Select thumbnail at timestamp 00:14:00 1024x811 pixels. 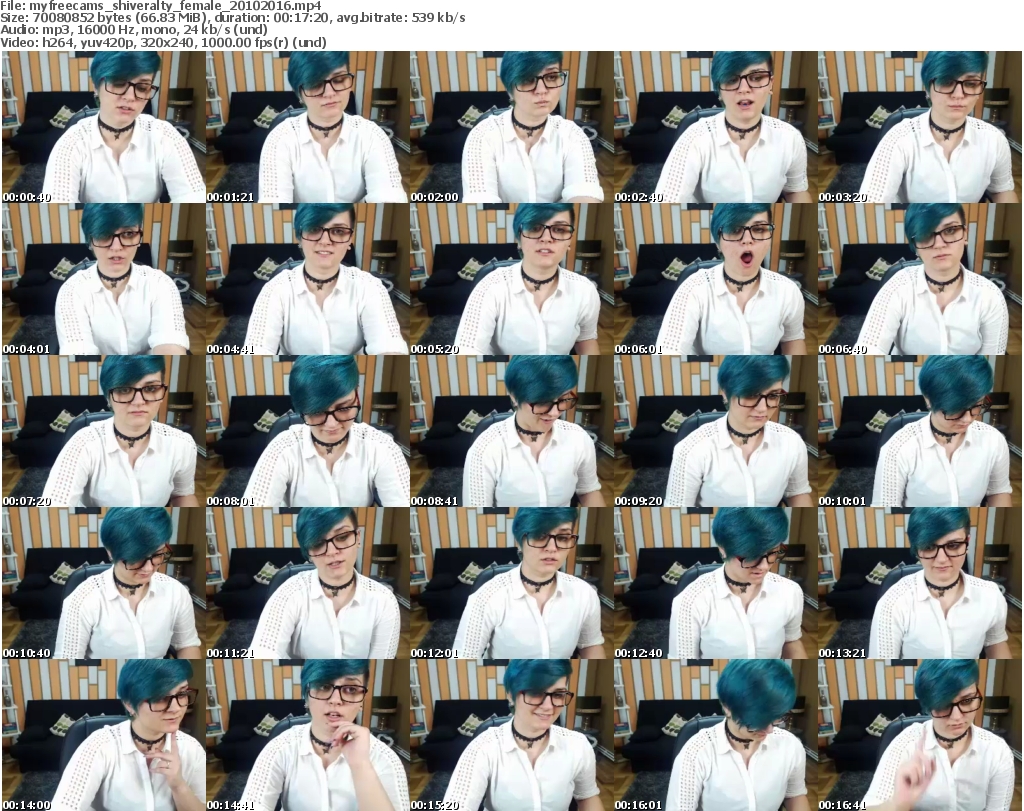tap(104, 735)
